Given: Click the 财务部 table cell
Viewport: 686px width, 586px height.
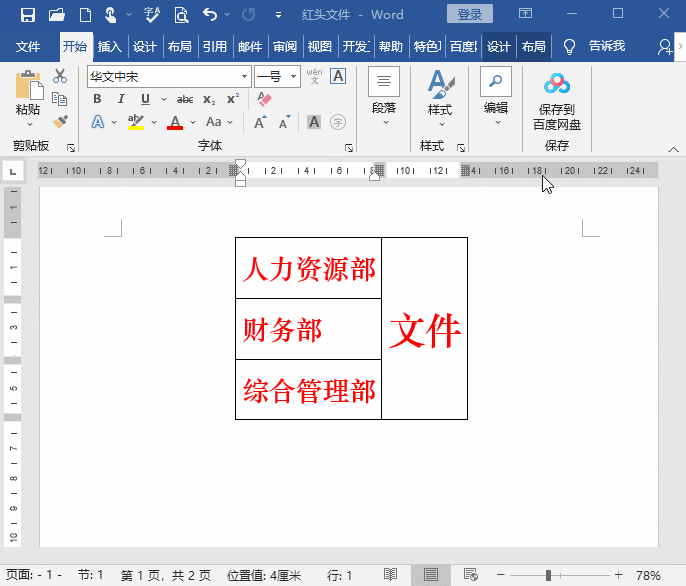Looking at the screenshot, I should click(308, 329).
